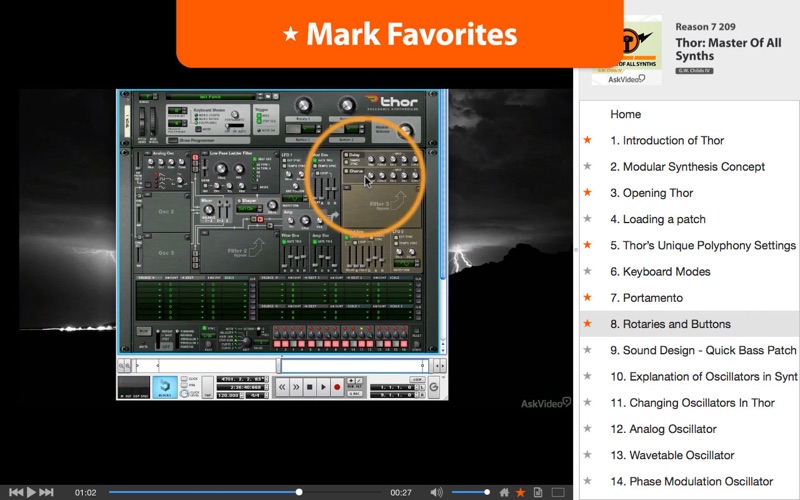Image resolution: width=800 pixels, height=500 pixels.
Task: Open lesson 4. Loading a patch
Action: pyautogui.click(x=658, y=219)
